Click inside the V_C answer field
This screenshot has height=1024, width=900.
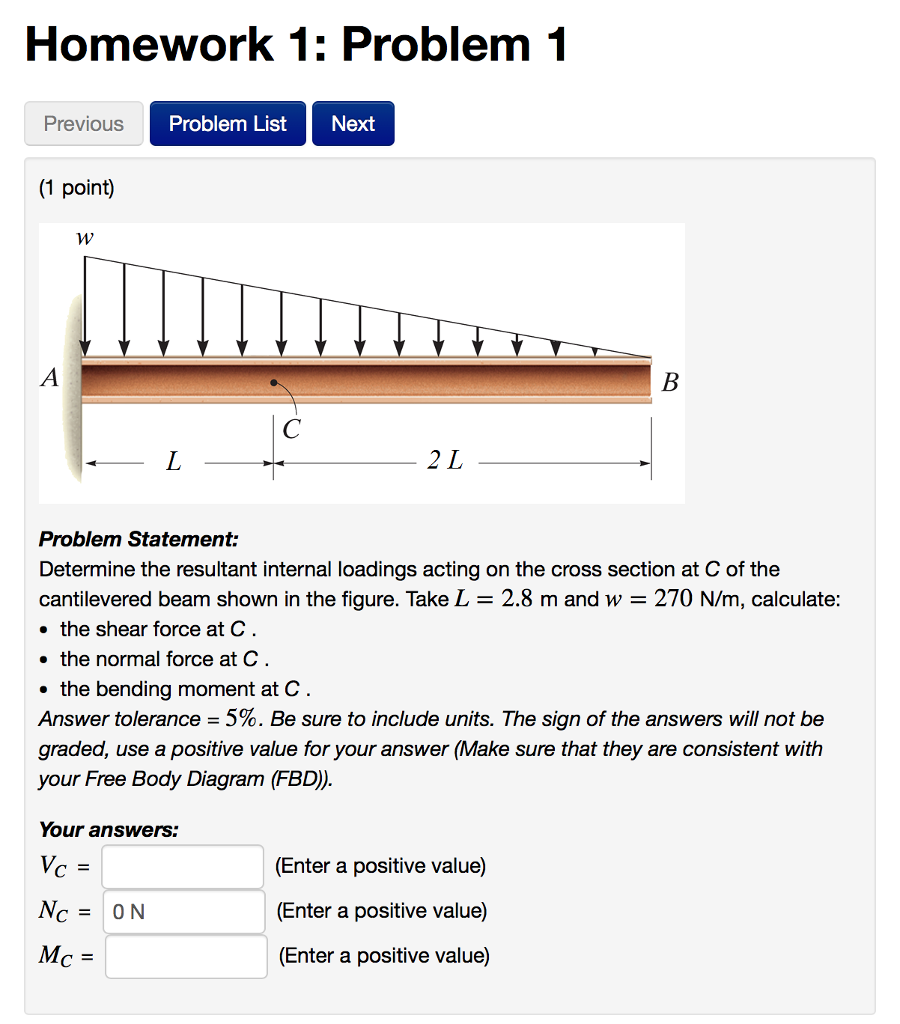click(x=182, y=866)
